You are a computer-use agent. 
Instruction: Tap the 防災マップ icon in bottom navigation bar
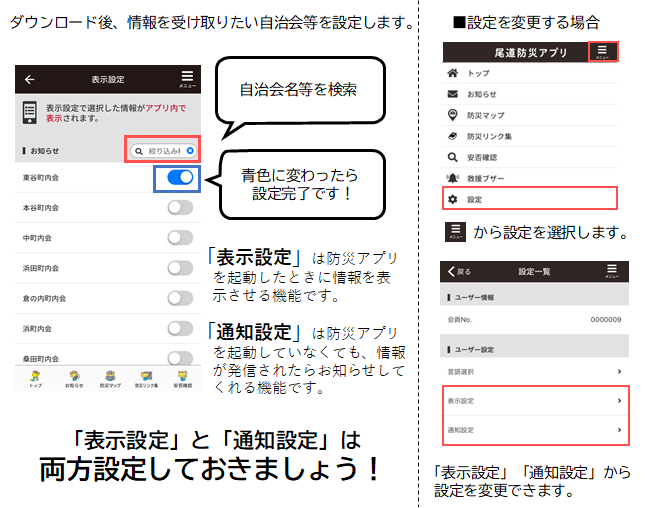point(110,379)
